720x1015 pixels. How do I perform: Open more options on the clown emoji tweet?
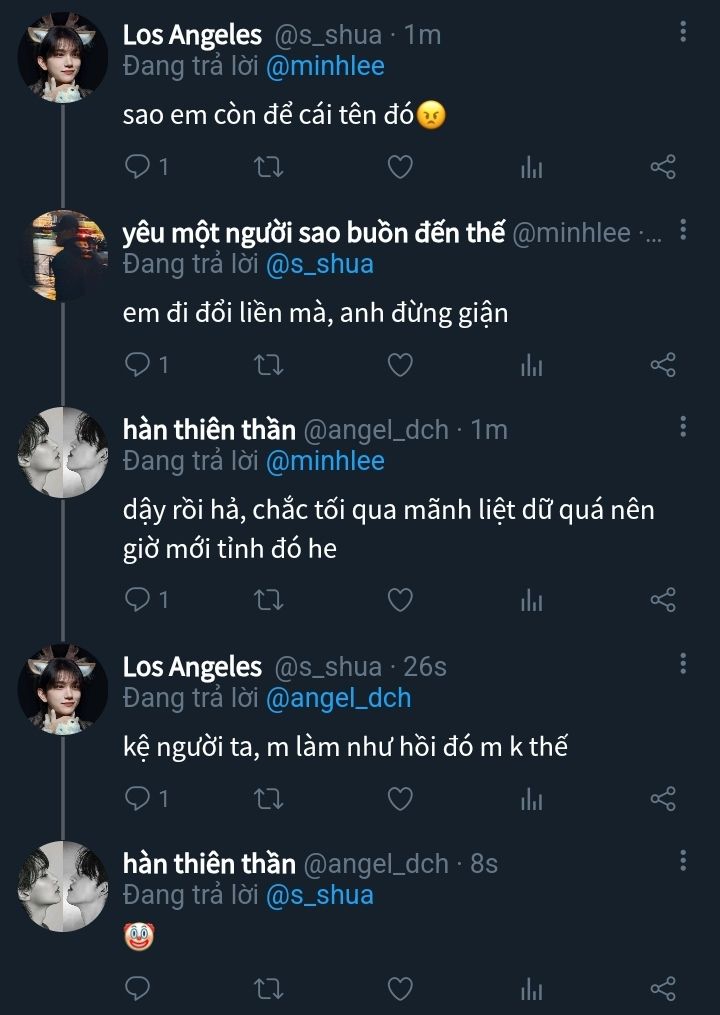pyautogui.click(x=683, y=861)
